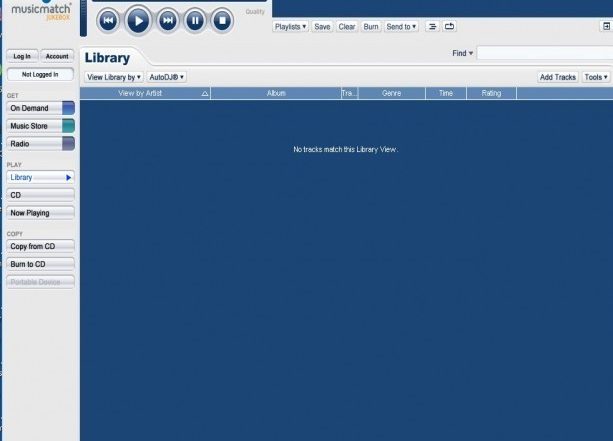Open On Demand section

pos(40,108)
